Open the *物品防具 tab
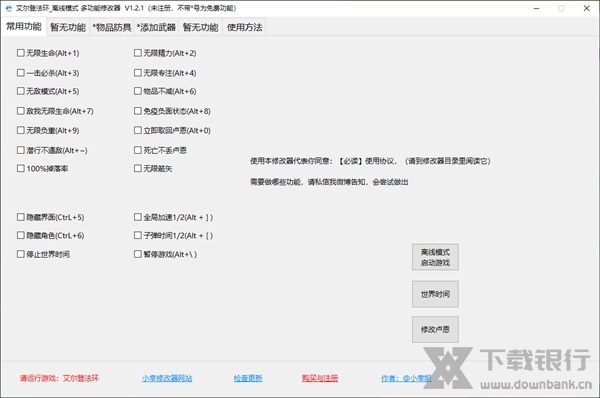This screenshot has height=398, width=600. [112, 27]
